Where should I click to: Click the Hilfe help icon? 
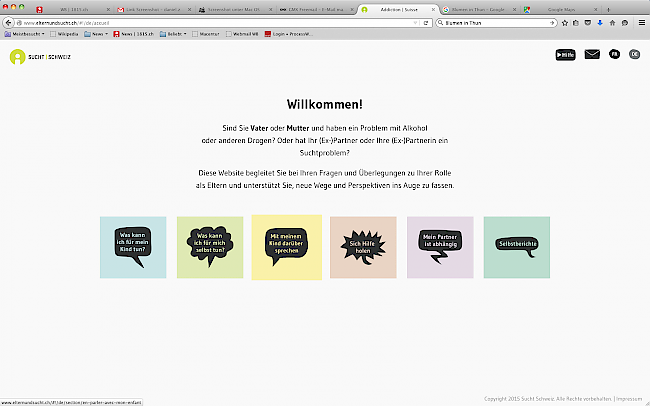(x=565, y=55)
